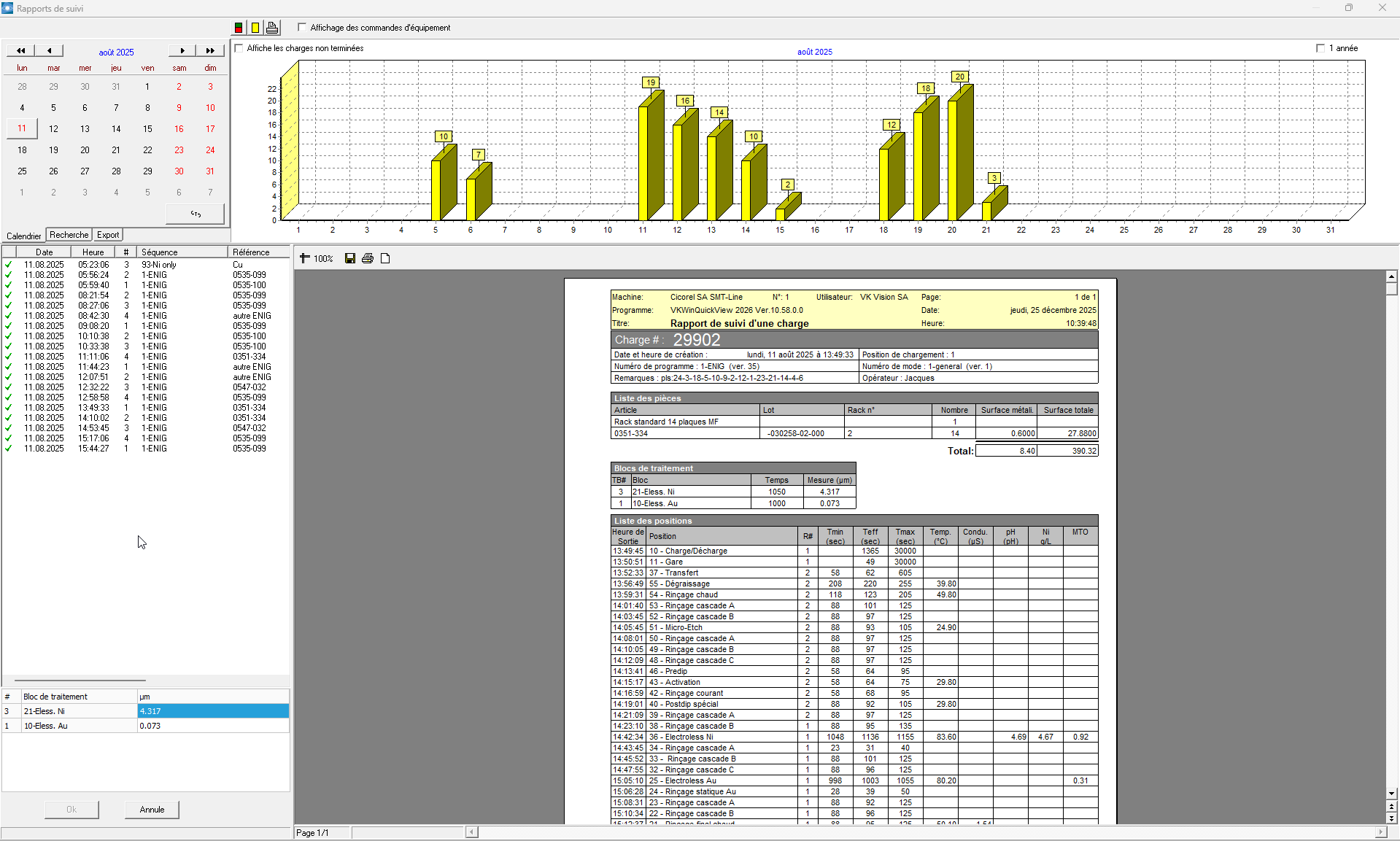Go to previous month in calendar
Image resolution: width=1400 pixels, height=841 pixels.
click(x=49, y=51)
